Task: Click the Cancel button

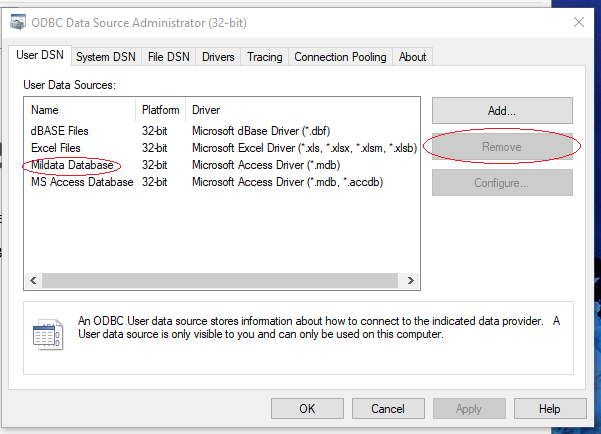Action: click(388, 409)
